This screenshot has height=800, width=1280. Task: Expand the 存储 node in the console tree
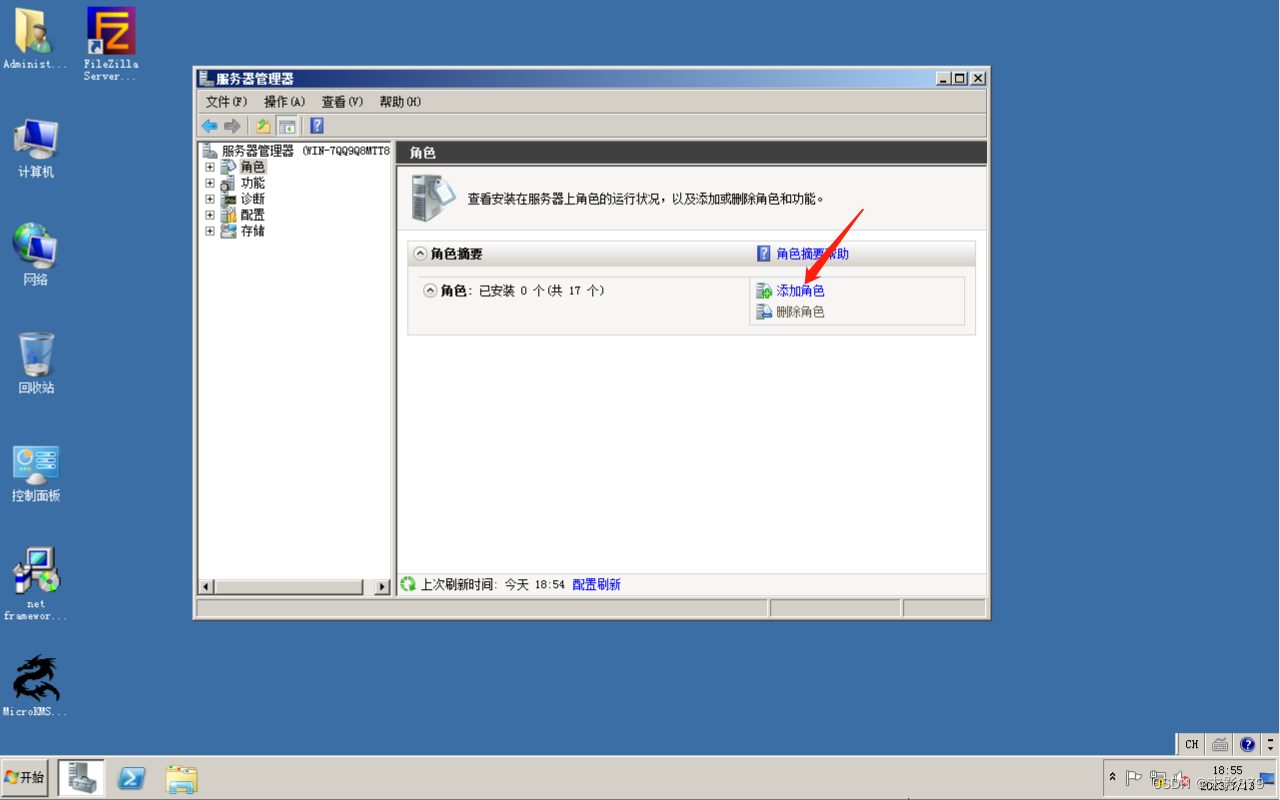(x=209, y=231)
